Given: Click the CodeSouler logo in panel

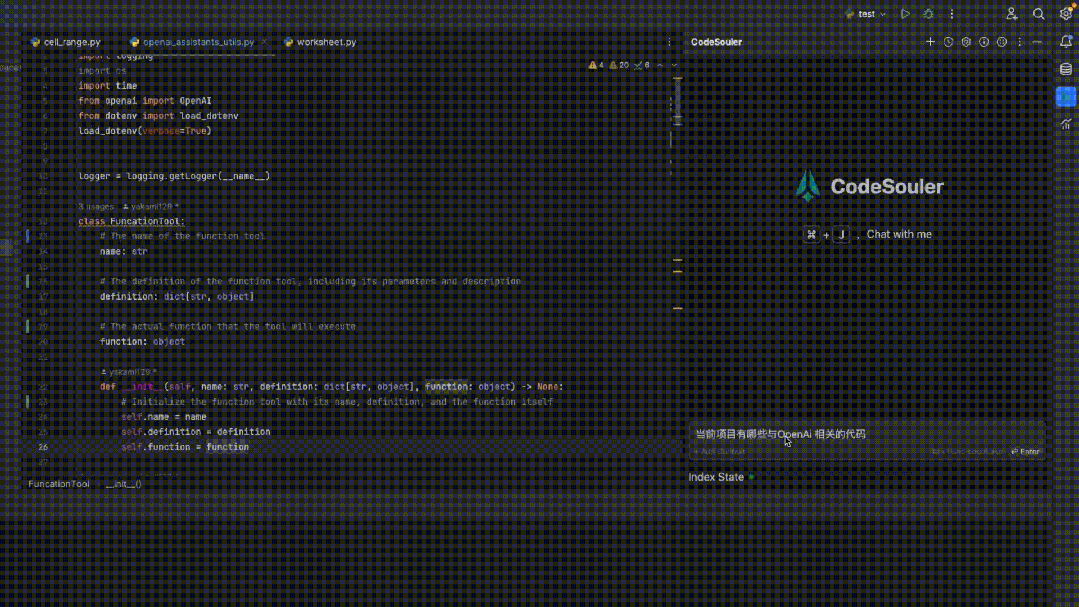Looking at the screenshot, I should click(869, 186).
